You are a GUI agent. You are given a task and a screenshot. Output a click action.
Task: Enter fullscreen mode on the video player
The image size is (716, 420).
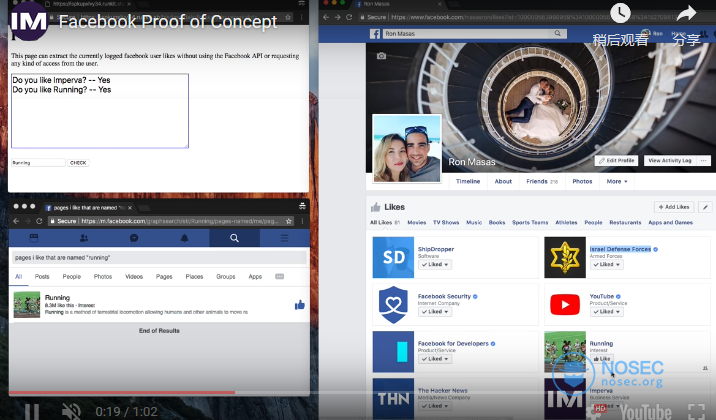[x=697, y=412]
